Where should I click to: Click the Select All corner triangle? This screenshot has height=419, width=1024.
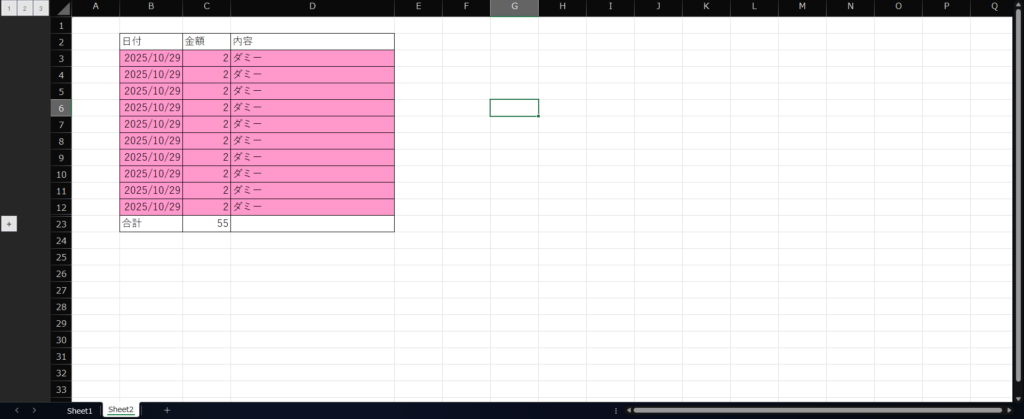pyautogui.click(x=62, y=9)
